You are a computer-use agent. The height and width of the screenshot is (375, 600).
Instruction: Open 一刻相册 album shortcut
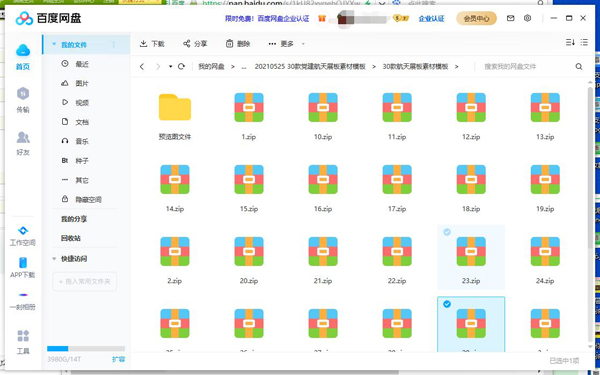pos(23,302)
